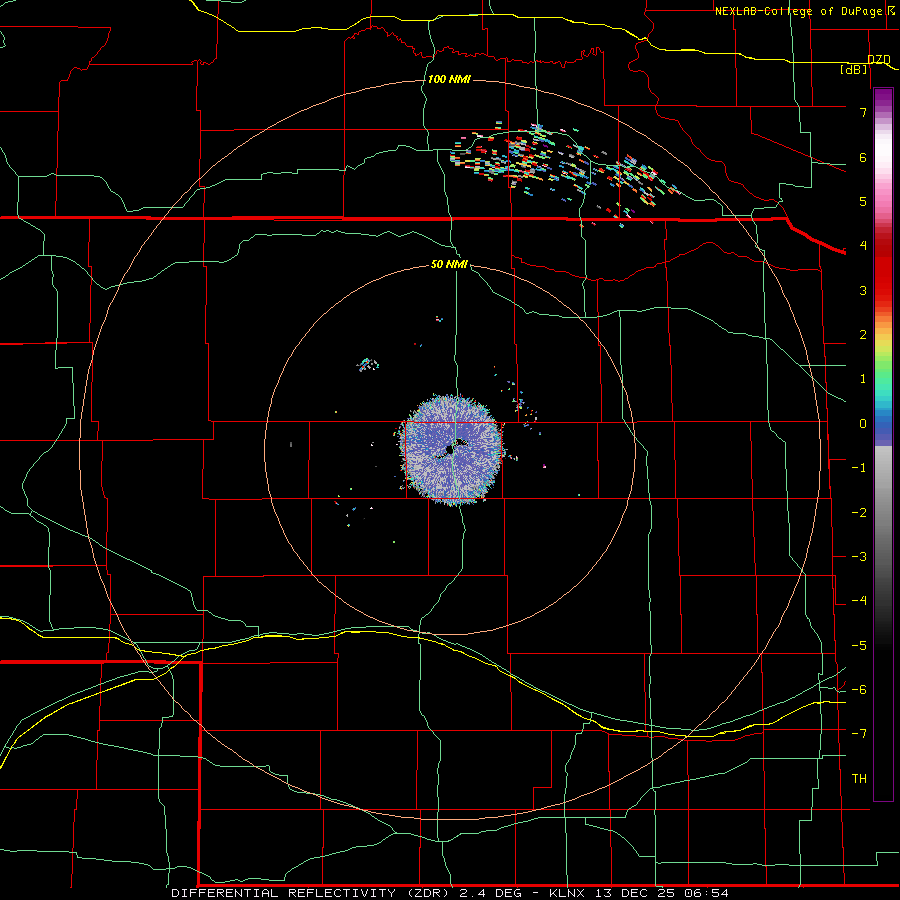Click the -4 value on the color scale
The width and height of the screenshot is (900, 900).
(859, 601)
